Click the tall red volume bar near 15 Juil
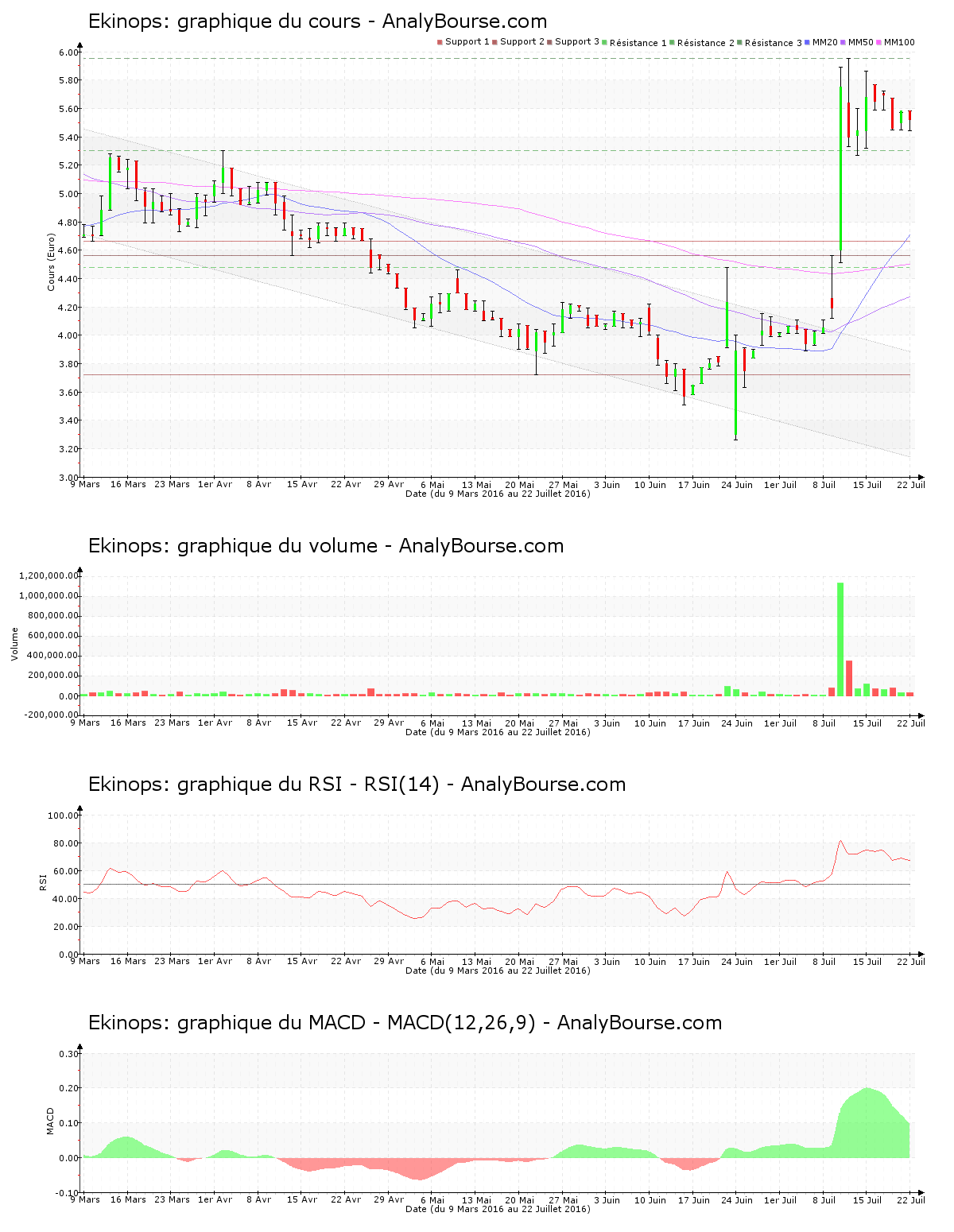 click(849, 678)
